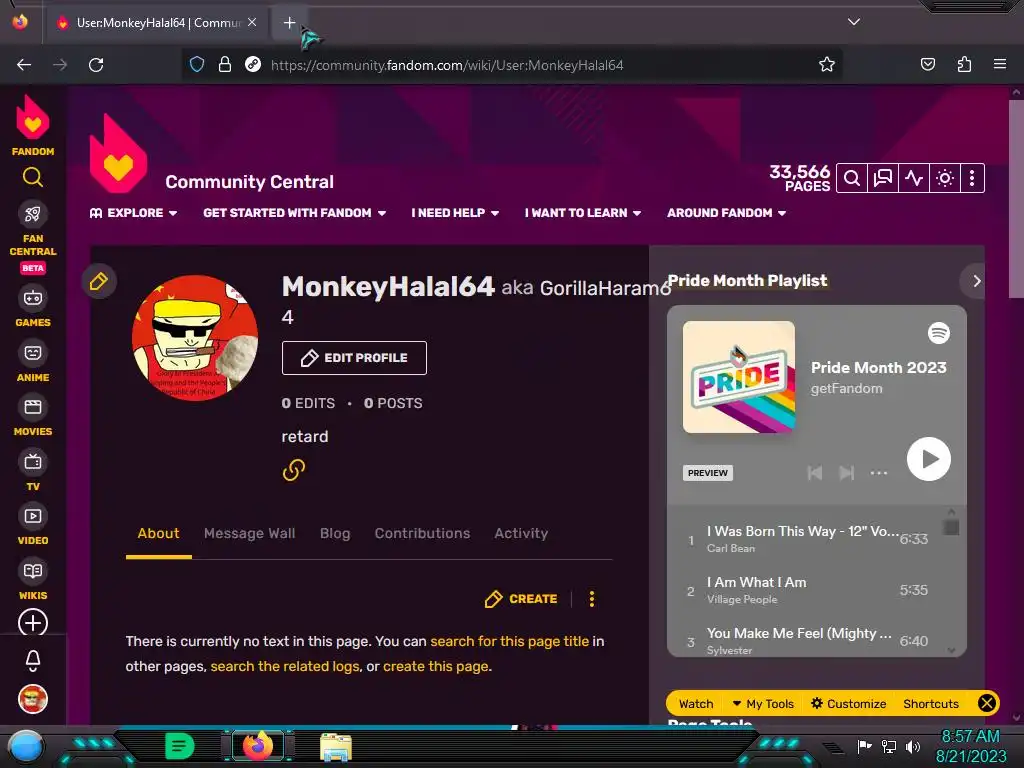Expand the Explore dropdown menu
Image resolution: width=1024 pixels, height=768 pixels.
[134, 213]
